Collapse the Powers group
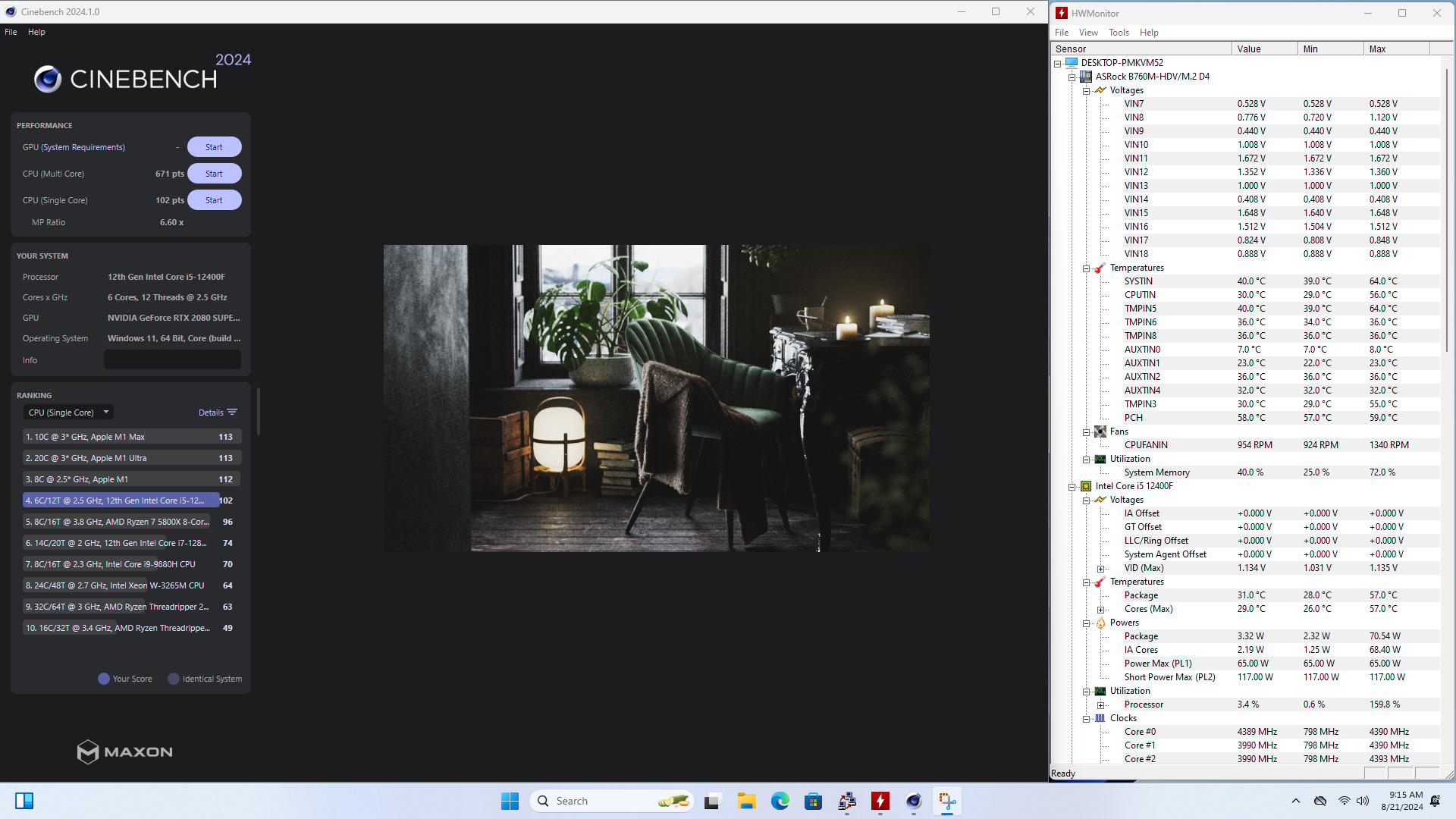The image size is (1456, 819). coord(1087,623)
